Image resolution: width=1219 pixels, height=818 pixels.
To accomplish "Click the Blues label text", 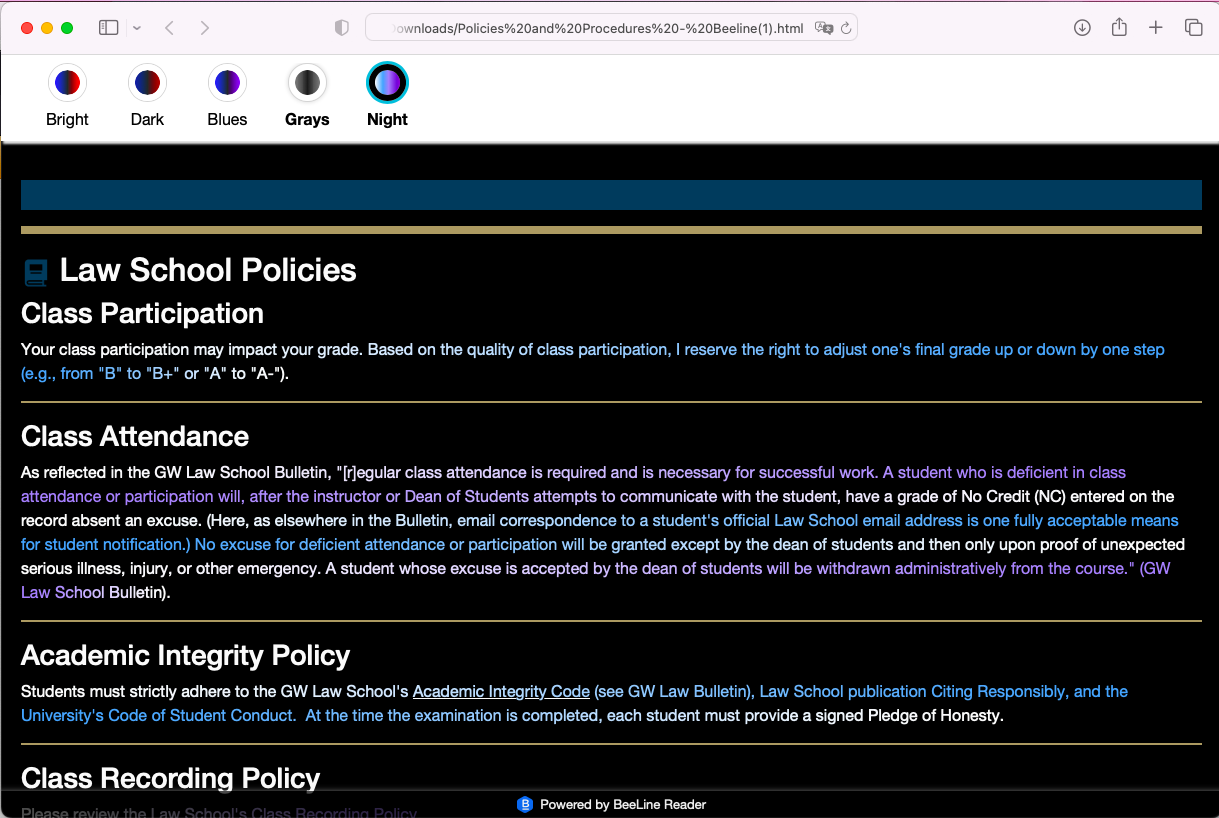I will coord(227,120).
